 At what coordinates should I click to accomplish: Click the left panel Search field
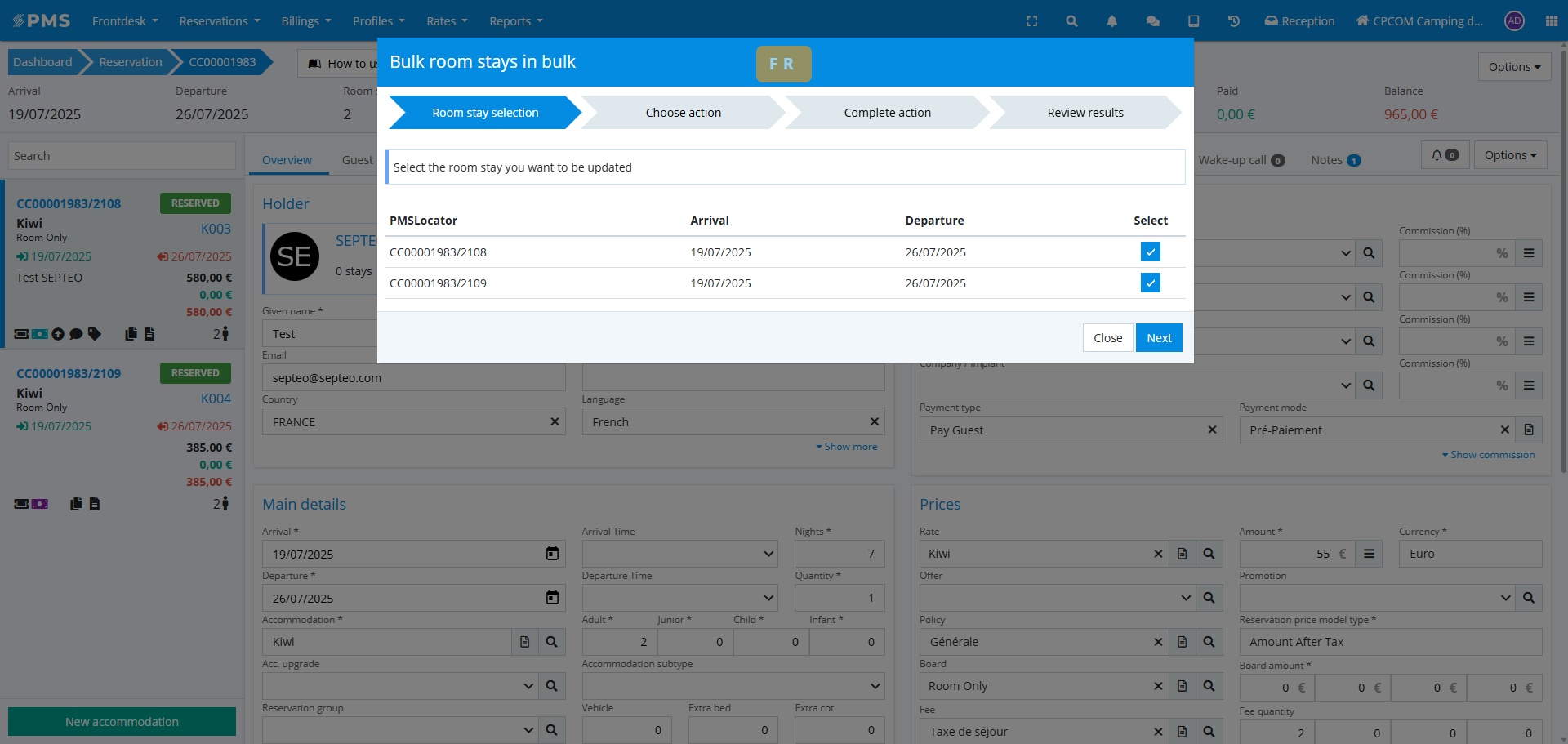pyautogui.click(x=122, y=156)
